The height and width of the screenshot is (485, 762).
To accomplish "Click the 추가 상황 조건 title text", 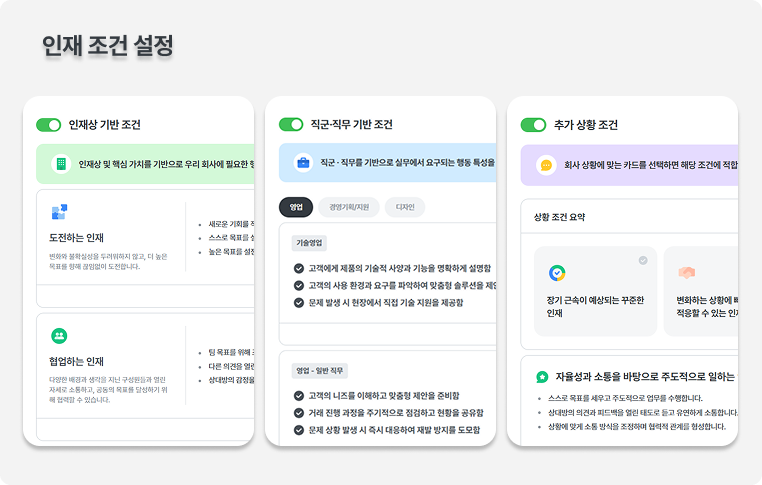I will 586,125.
